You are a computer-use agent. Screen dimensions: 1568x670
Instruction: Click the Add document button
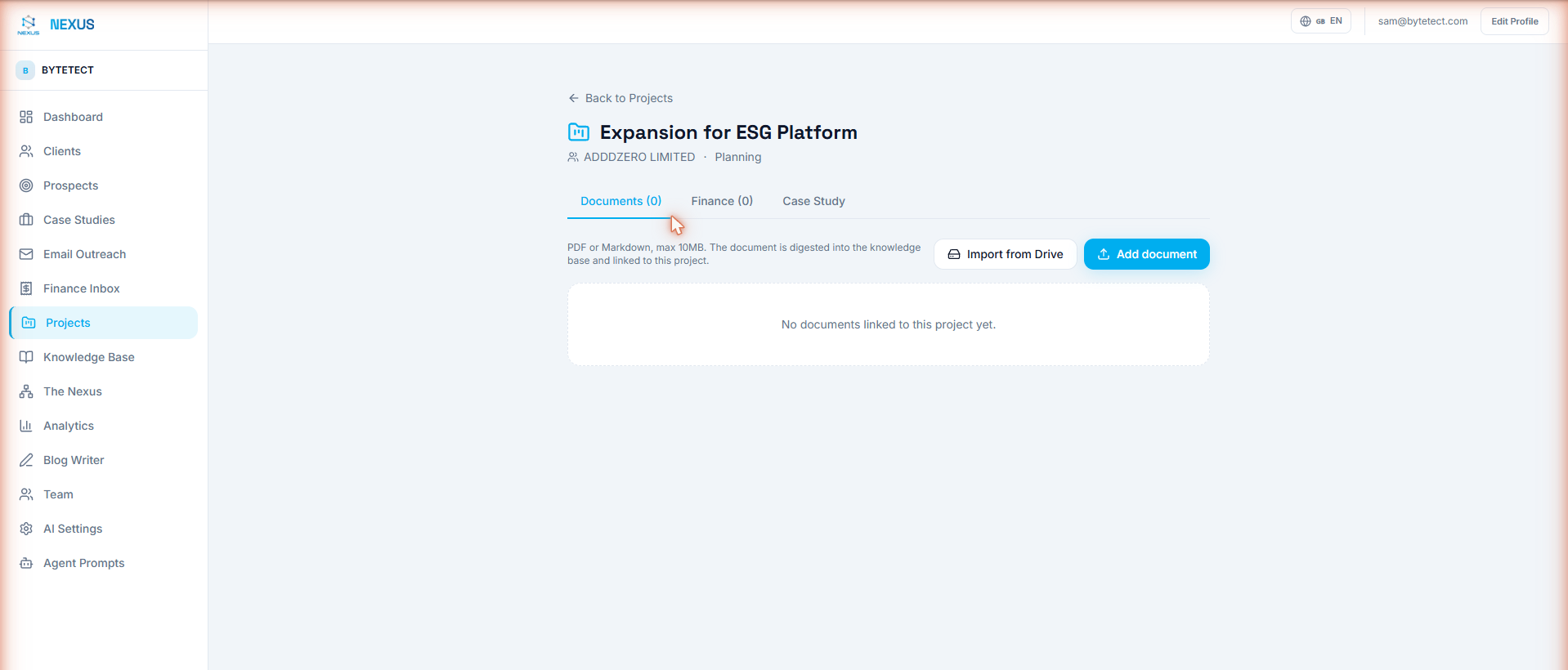point(1147,254)
